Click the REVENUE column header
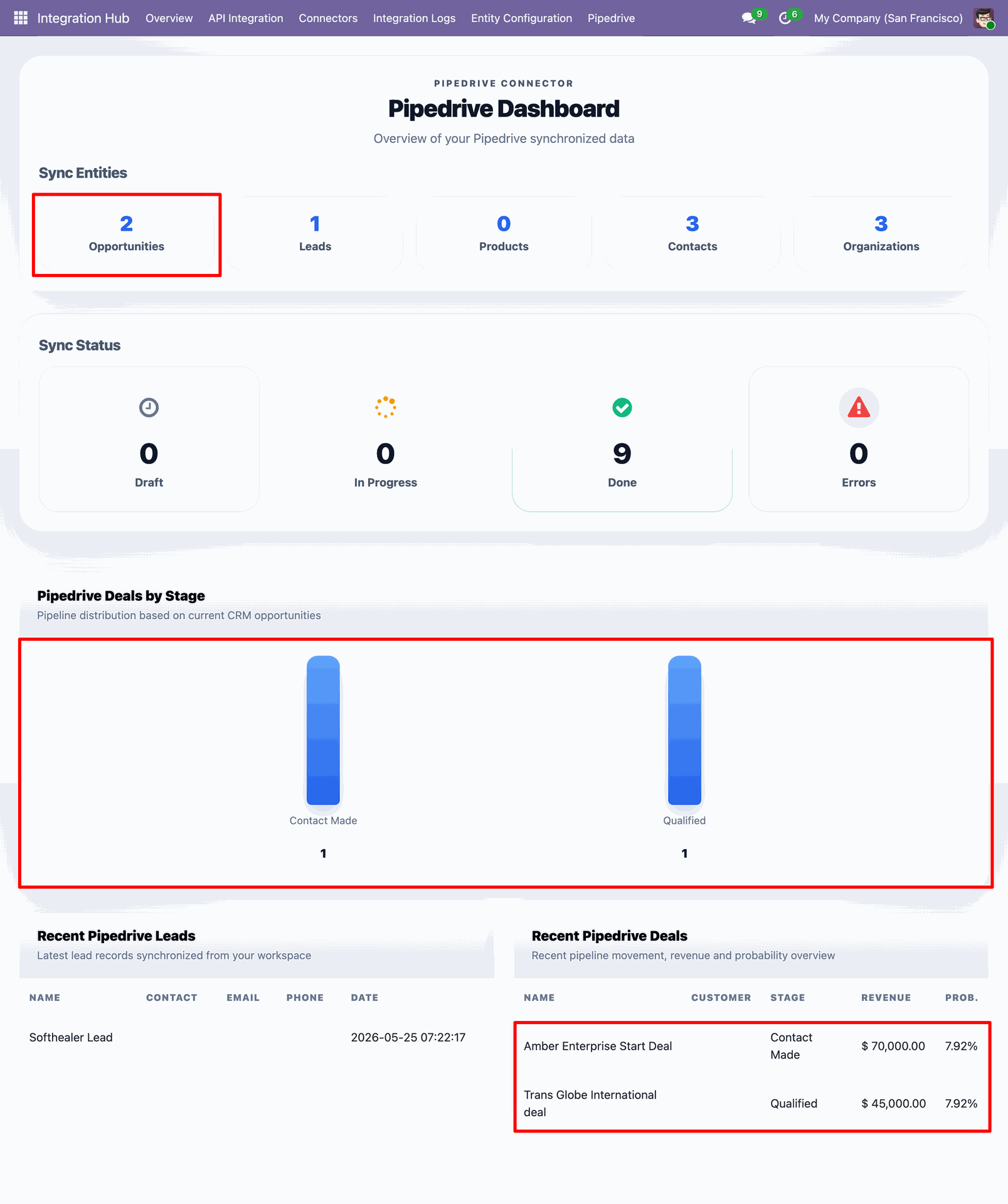The width and height of the screenshot is (1008, 1204). pos(886,998)
